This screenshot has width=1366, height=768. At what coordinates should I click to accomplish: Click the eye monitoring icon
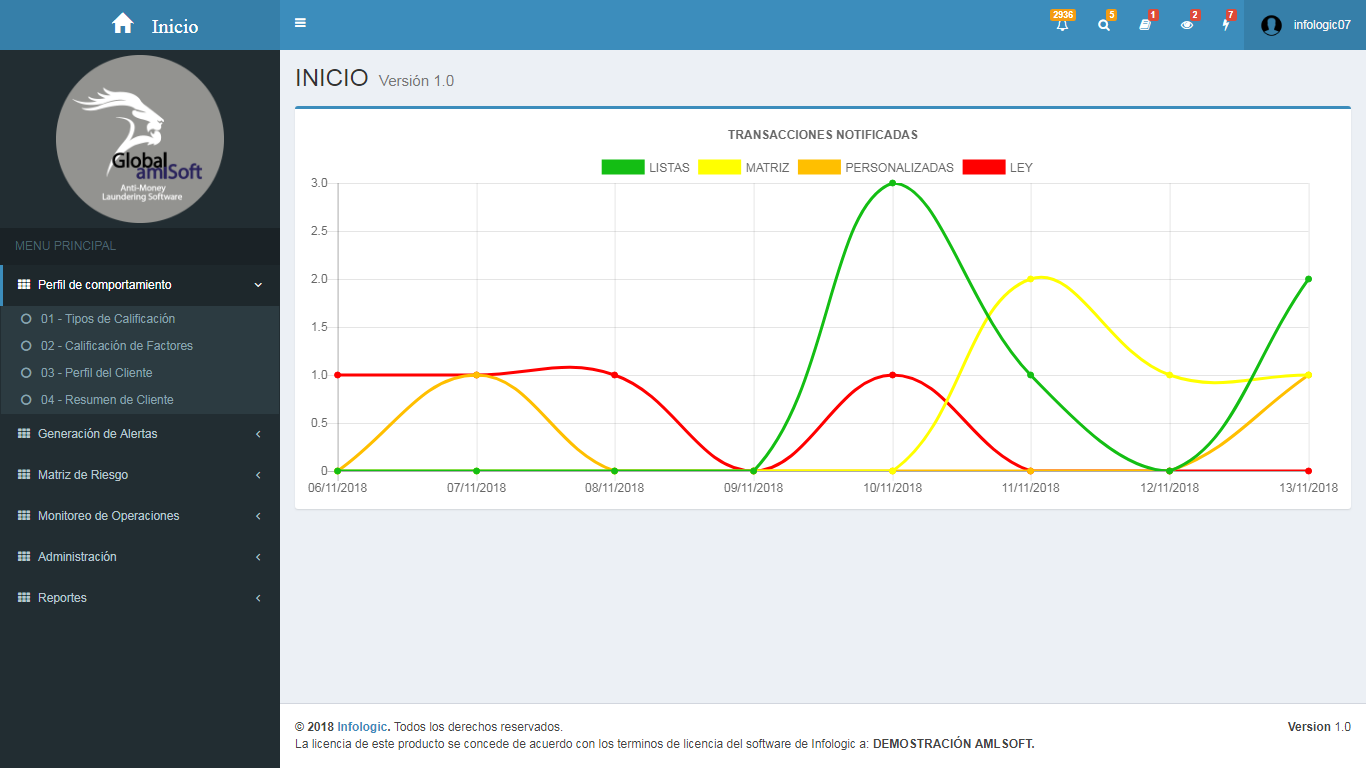[x=1187, y=25]
